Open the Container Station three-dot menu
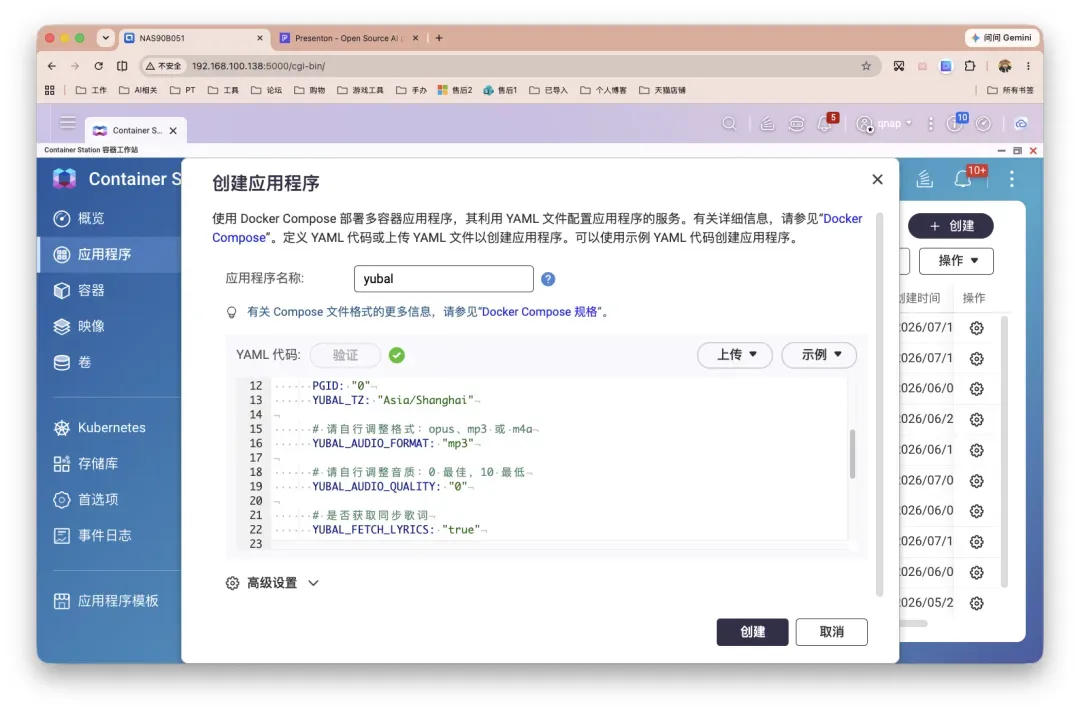Viewport: 1080px width, 712px height. pos(1011,179)
